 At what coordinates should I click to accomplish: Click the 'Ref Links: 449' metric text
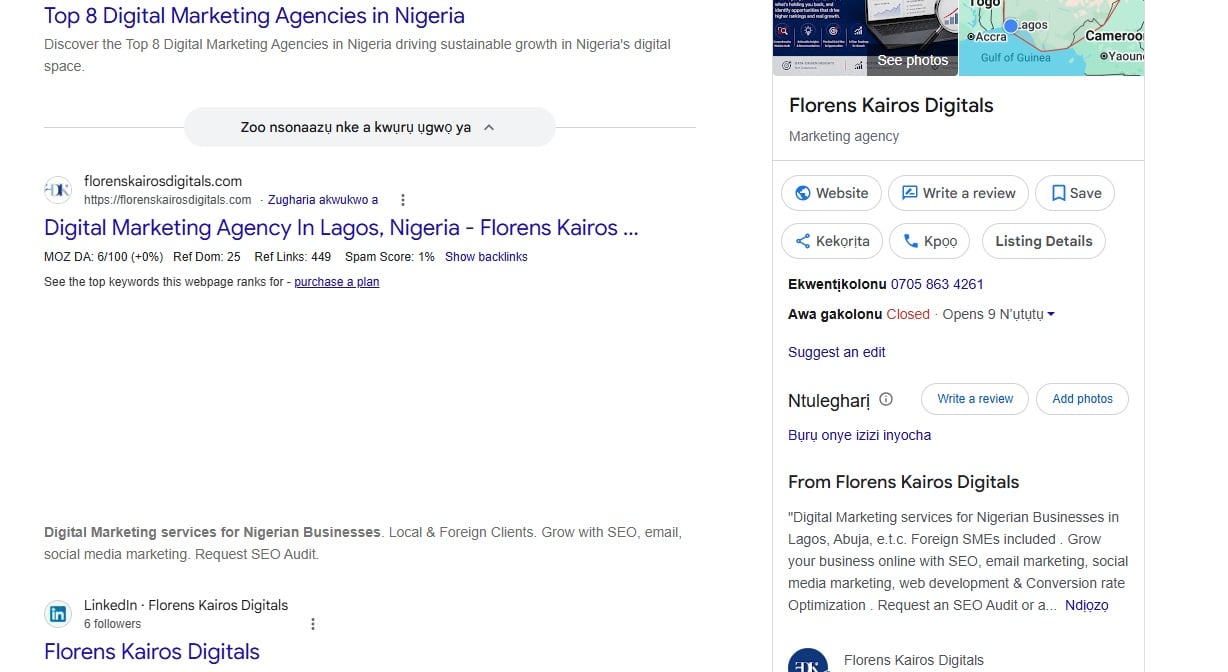point(292,257)
